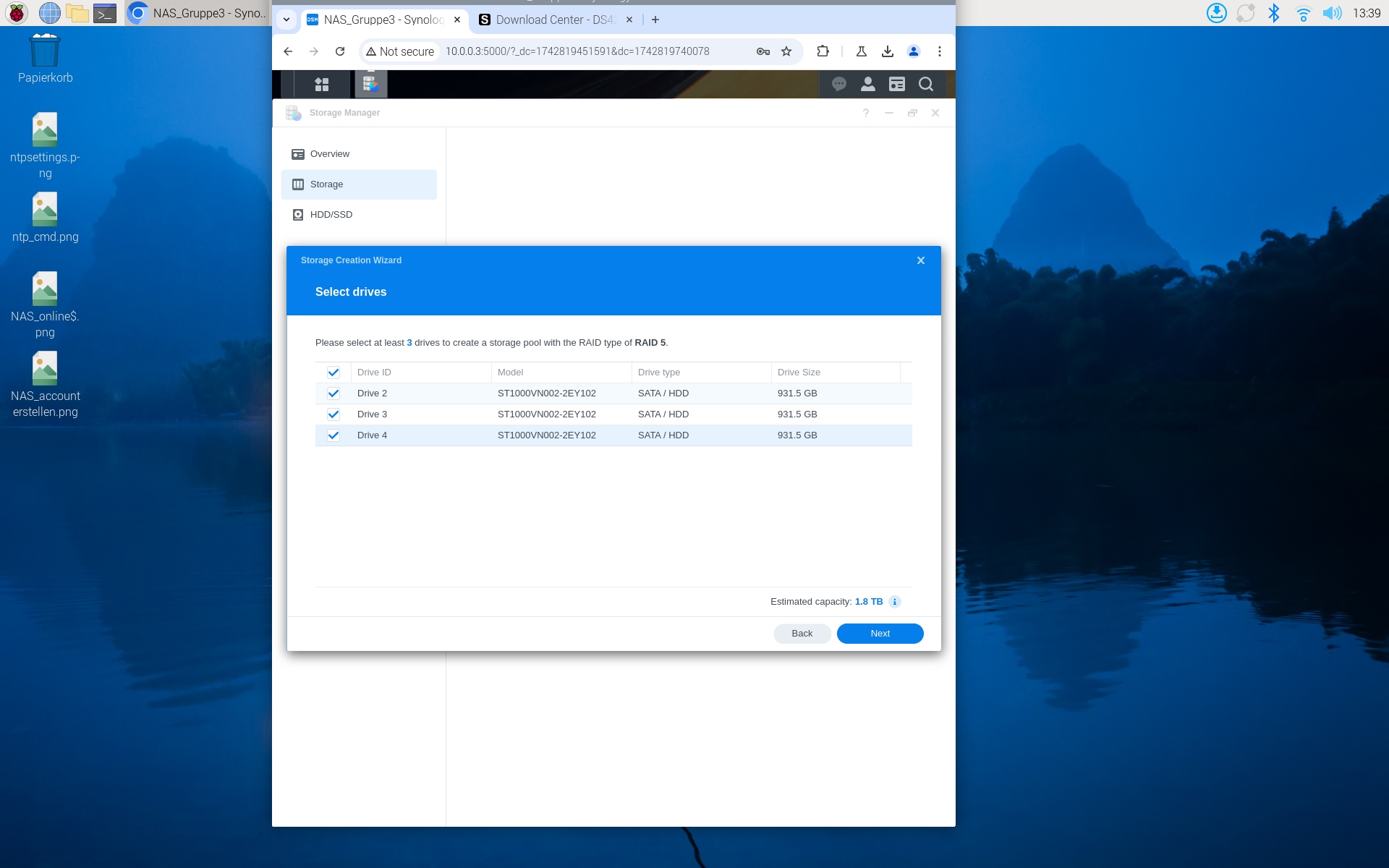Open the DSM user options icon
Screen dimensions: 1389x868
click(x=868, y=85)
